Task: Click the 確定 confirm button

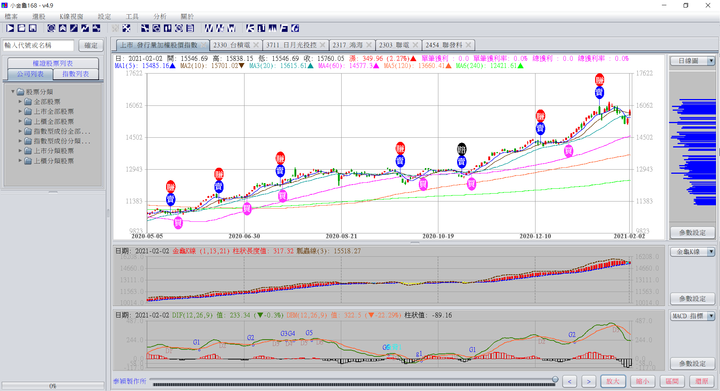Action: click(91, 45)
